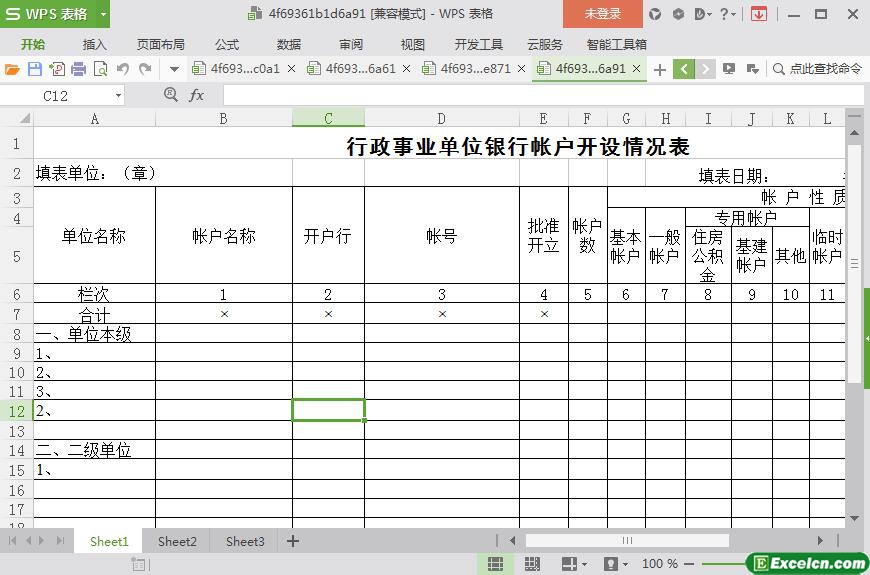The height and width of the screenshot is (575, 870).
Task: Click the magnifier lookup icon beside fx
Action: pos(170,95)
